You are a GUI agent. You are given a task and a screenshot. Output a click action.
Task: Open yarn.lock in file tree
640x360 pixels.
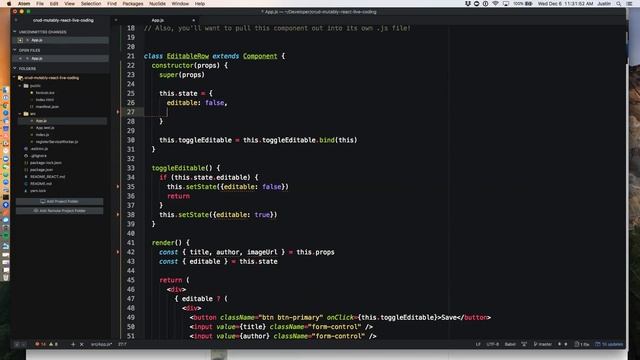click(38, 191)
